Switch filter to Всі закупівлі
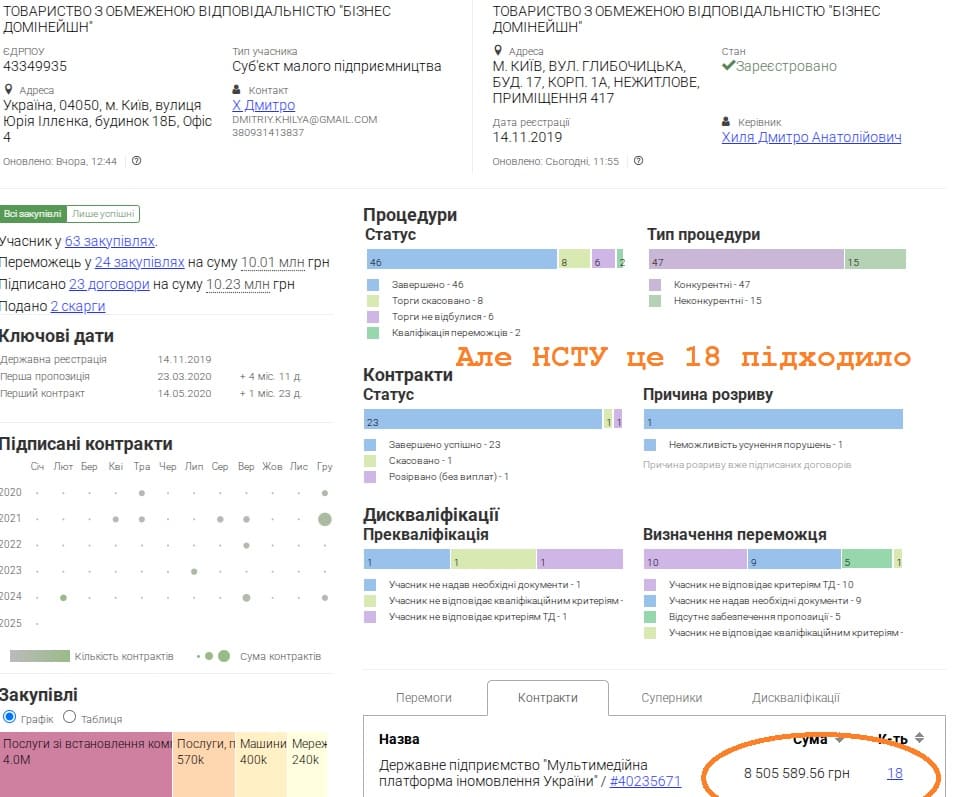Image resolution: width=956 pixels, height=797 pixels. point(33,214)
